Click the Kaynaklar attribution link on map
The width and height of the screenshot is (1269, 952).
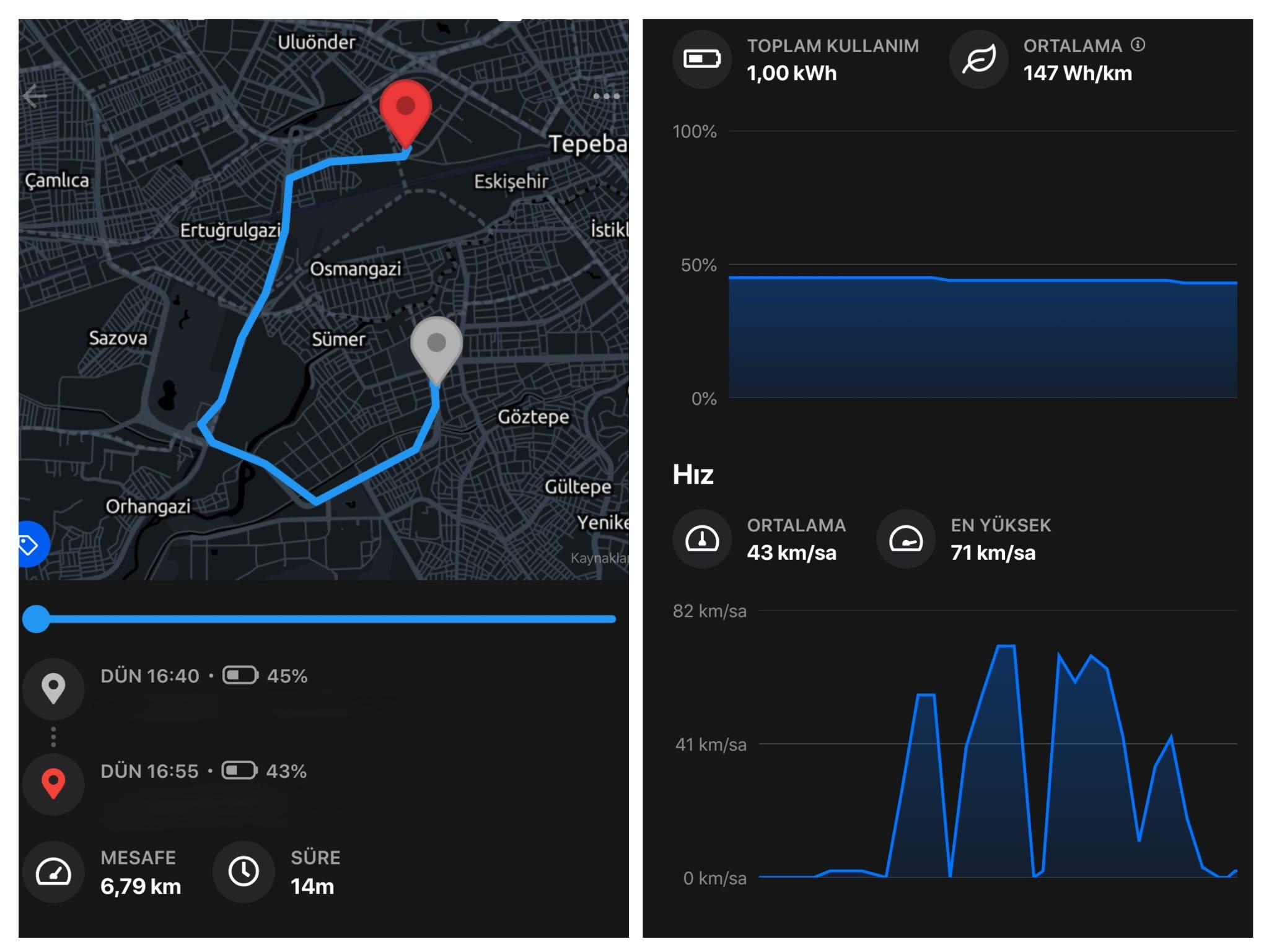[599, 558]
